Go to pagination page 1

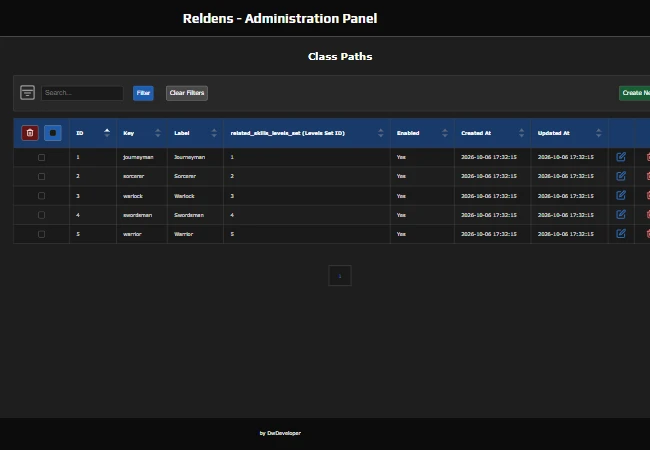pyautogui.click(x=340, y=276)
